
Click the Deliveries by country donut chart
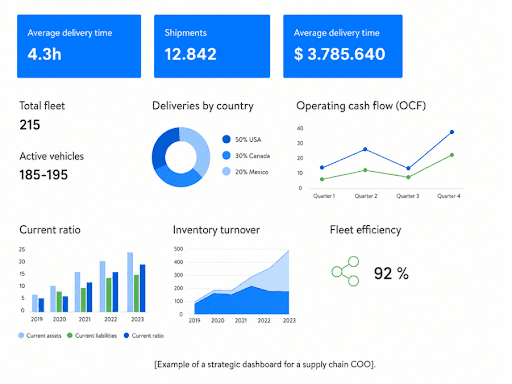(181, 157)
